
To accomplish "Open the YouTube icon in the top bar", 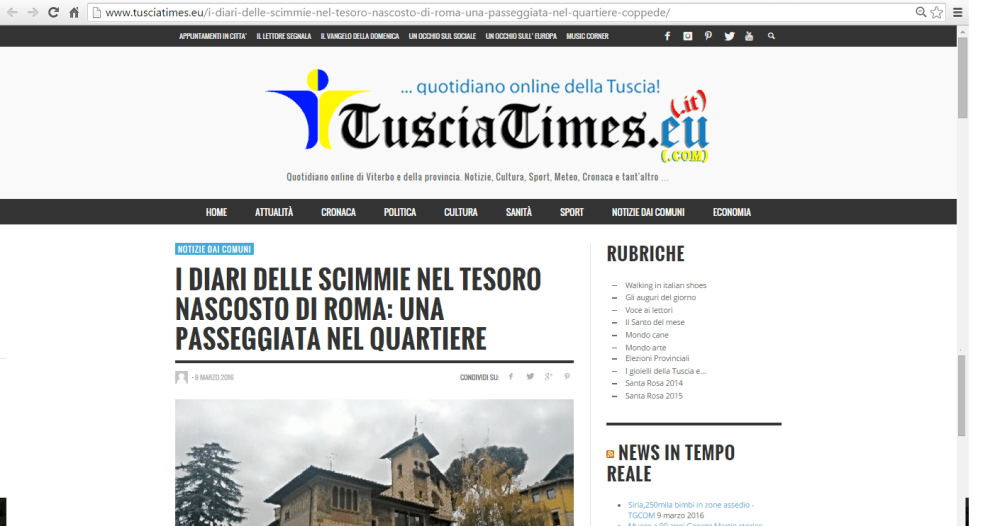I will (749, 36).
